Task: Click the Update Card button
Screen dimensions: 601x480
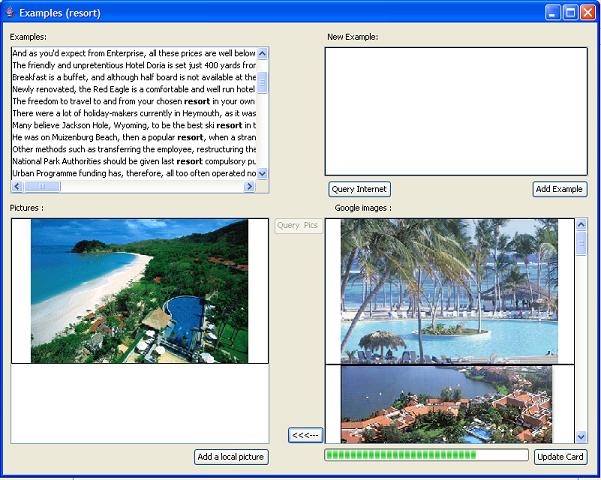Action: pos(560,457)
